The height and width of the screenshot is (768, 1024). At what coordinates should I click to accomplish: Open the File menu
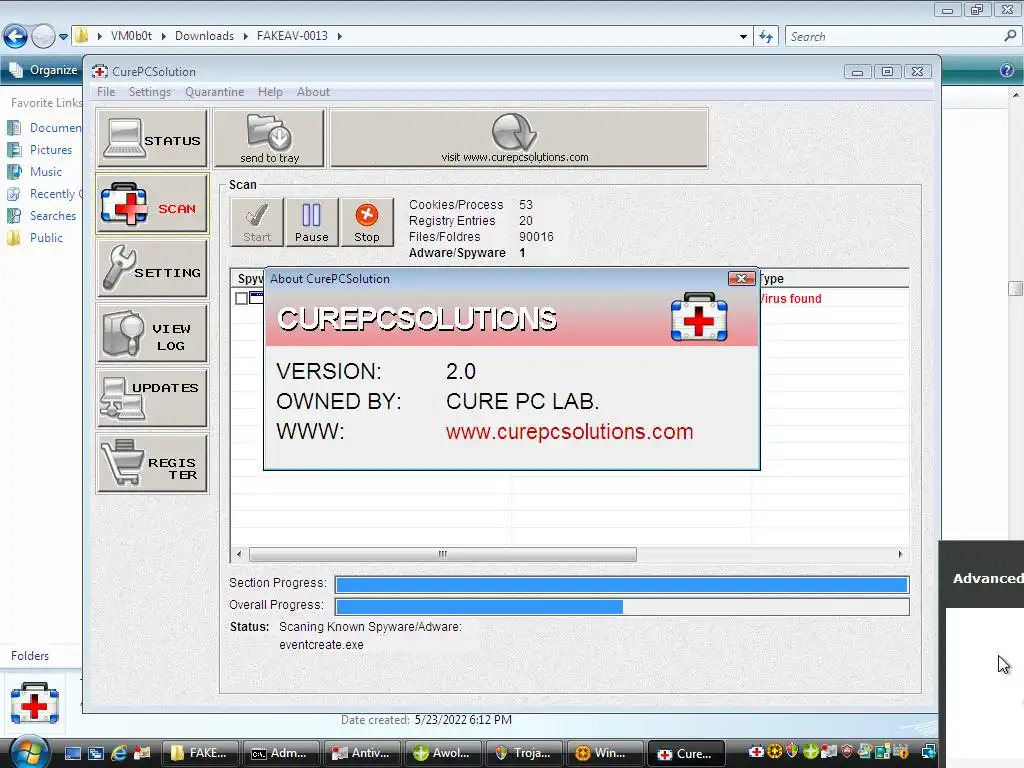click(x=106, y=92)
